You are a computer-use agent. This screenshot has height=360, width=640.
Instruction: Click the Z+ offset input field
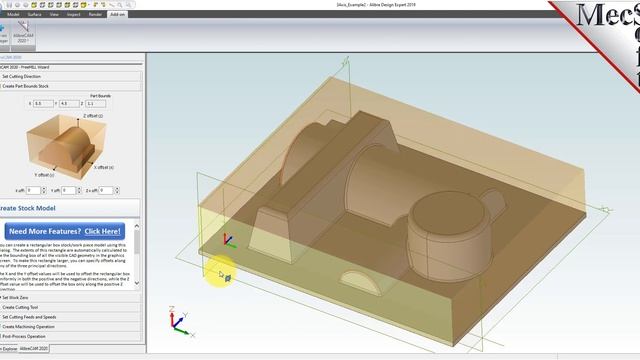106,191
